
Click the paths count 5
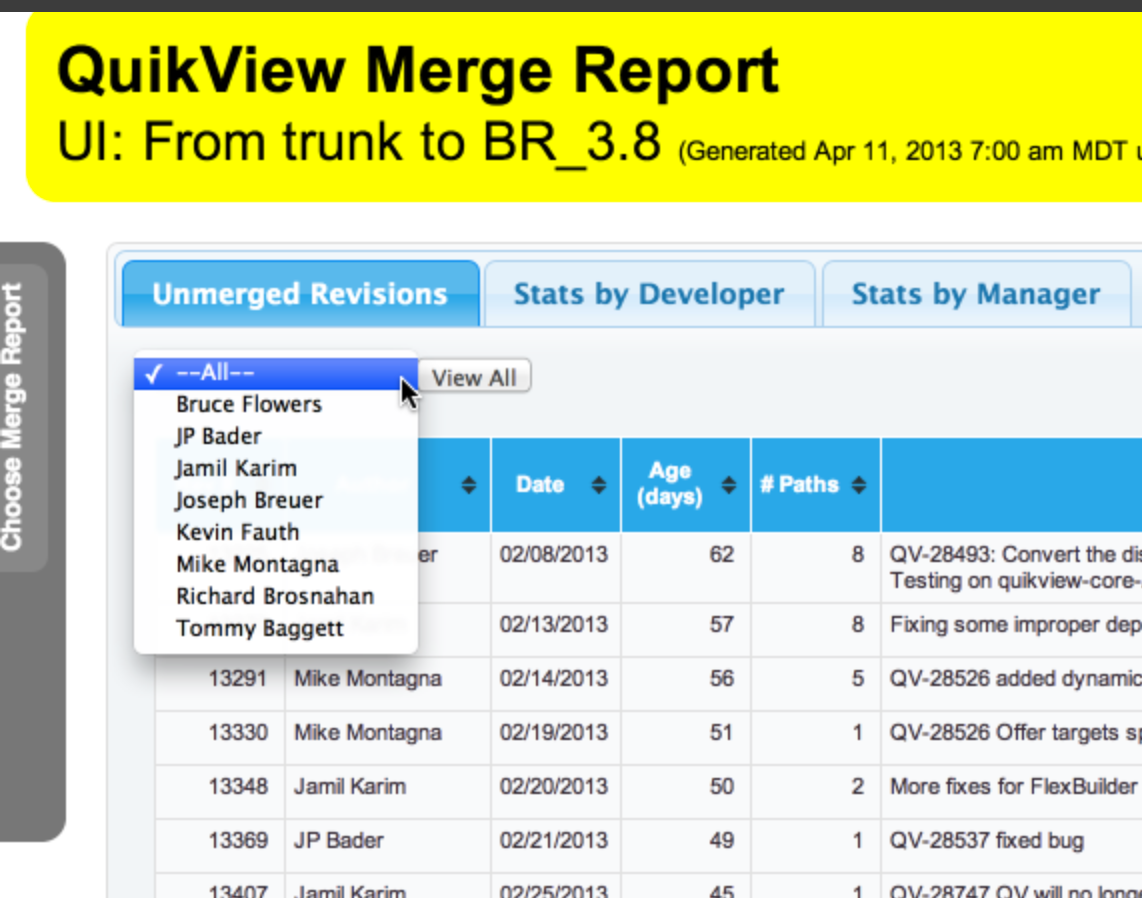coord(858,679)
